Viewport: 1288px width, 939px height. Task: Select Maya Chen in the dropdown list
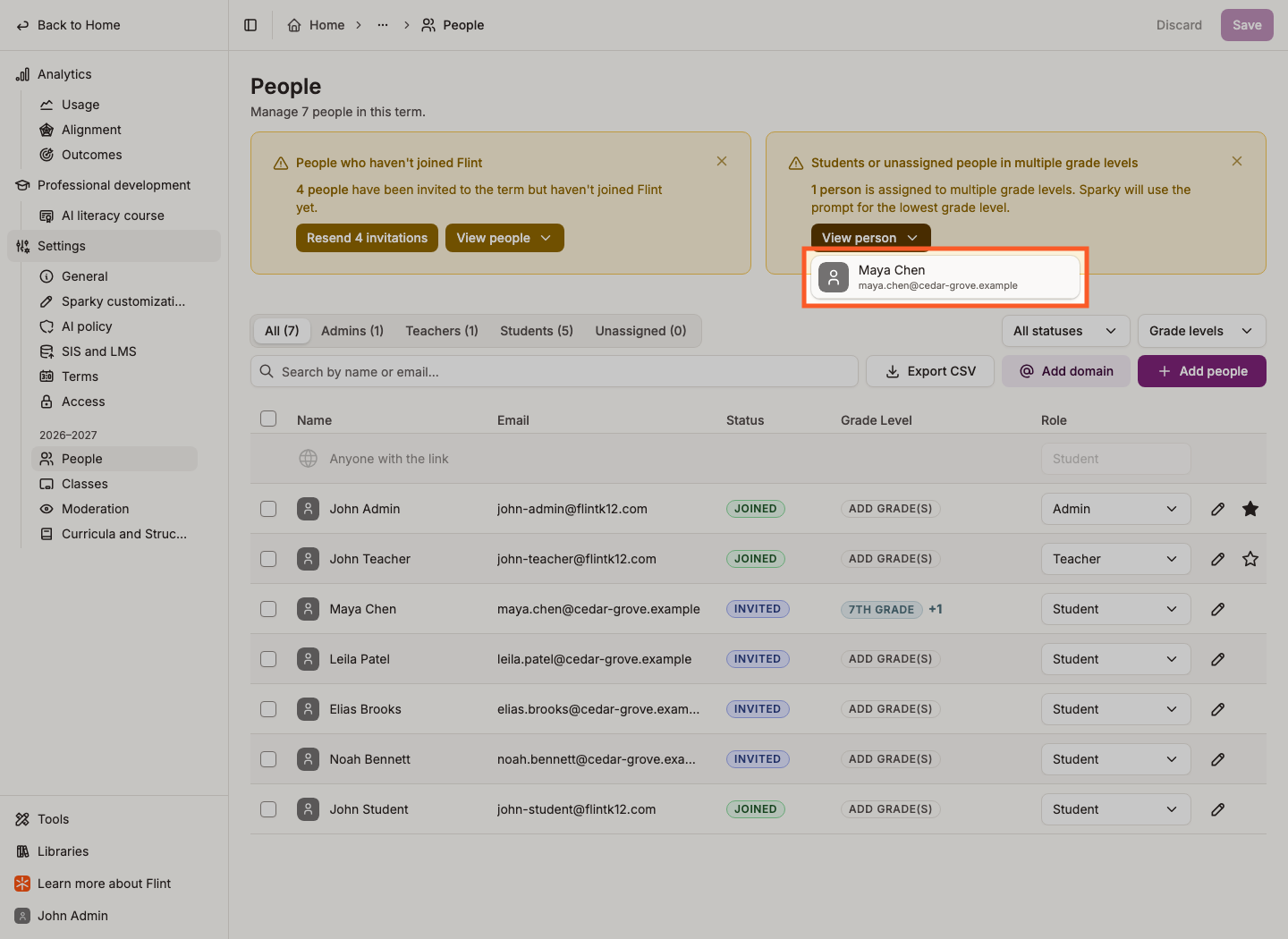[x=945, y=277]
